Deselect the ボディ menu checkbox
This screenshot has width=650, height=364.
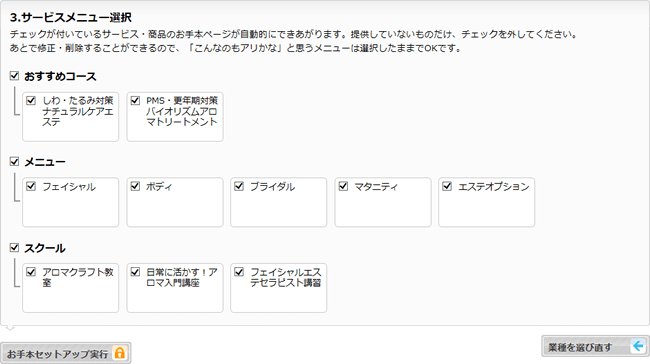[135, 186]
